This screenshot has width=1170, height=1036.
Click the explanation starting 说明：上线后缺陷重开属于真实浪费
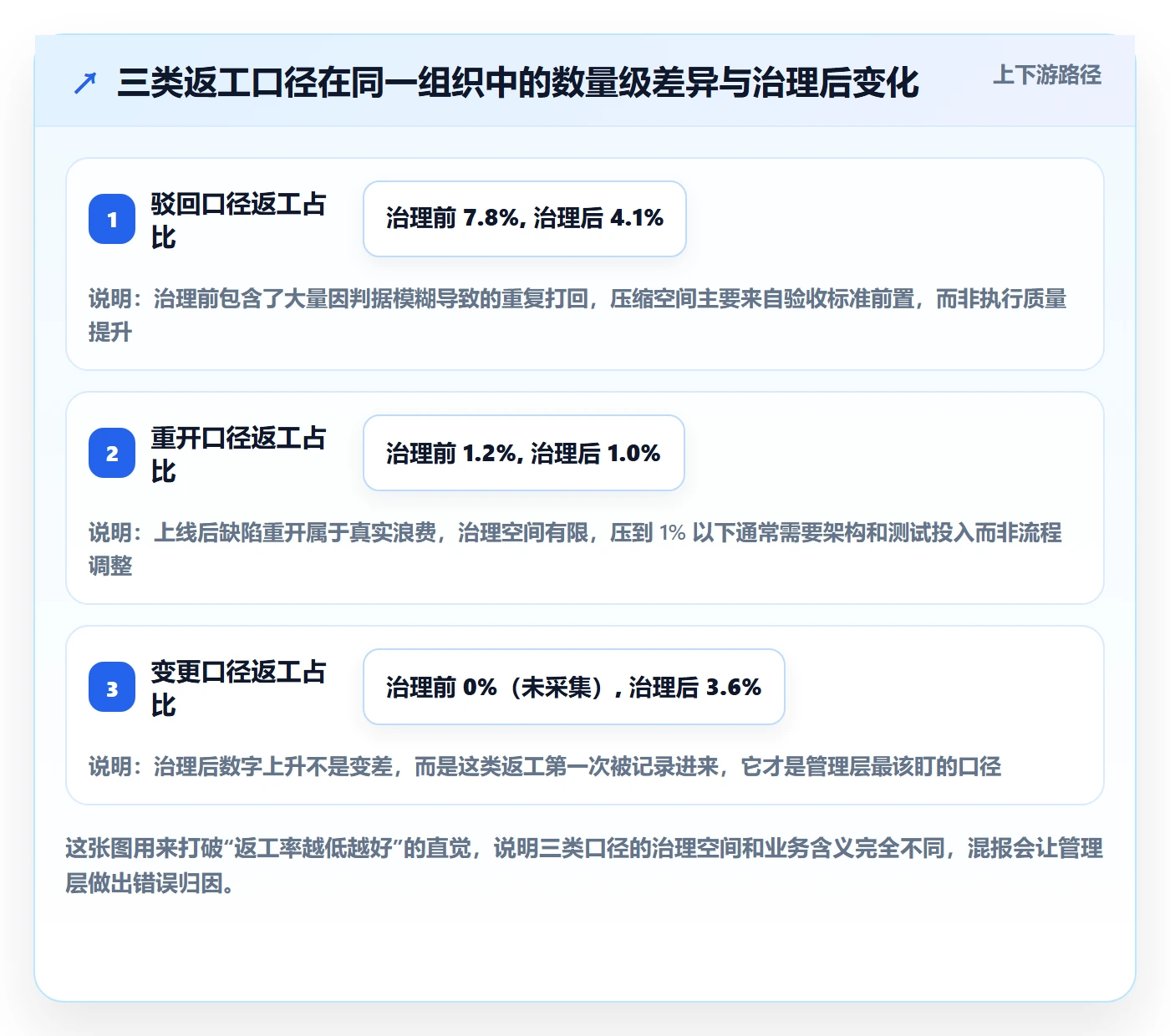click(x=576, y=549)
